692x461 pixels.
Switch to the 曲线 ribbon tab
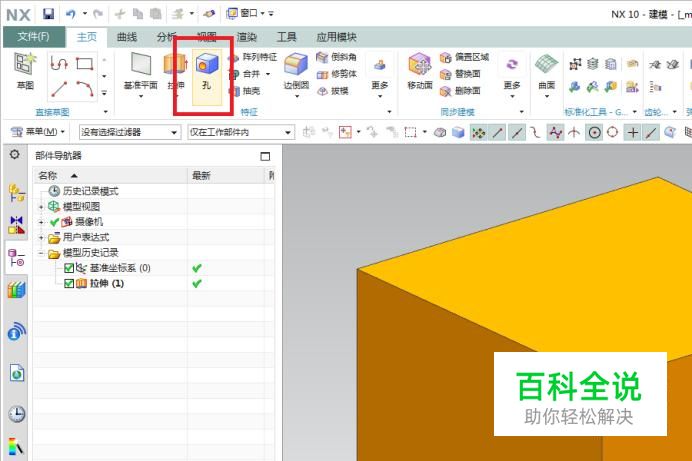click(x=127, y=37)
